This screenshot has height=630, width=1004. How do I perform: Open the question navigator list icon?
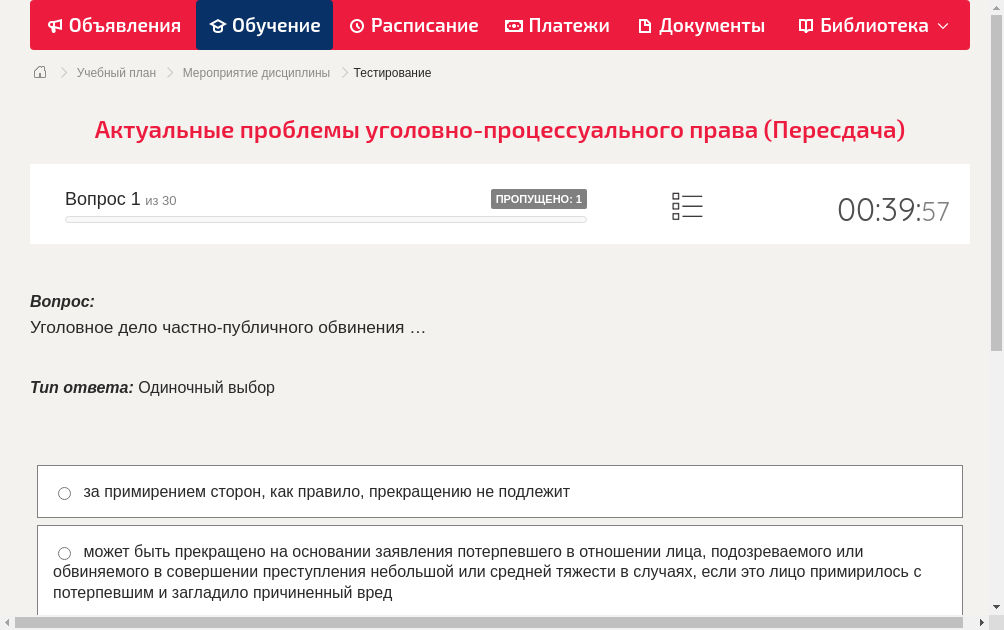pos(687,205)
